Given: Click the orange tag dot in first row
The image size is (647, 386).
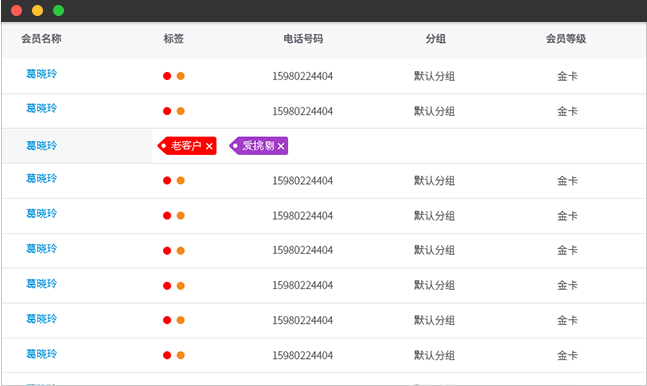Looking at the screenshot, I should [x=181, y=76].
